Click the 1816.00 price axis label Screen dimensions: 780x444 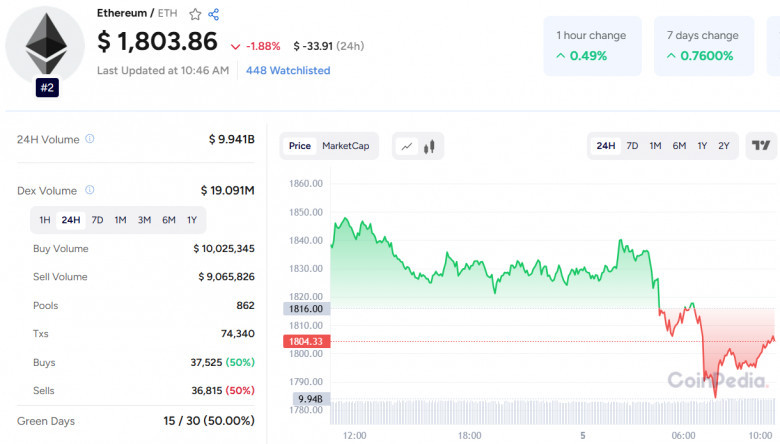[306, 309]
